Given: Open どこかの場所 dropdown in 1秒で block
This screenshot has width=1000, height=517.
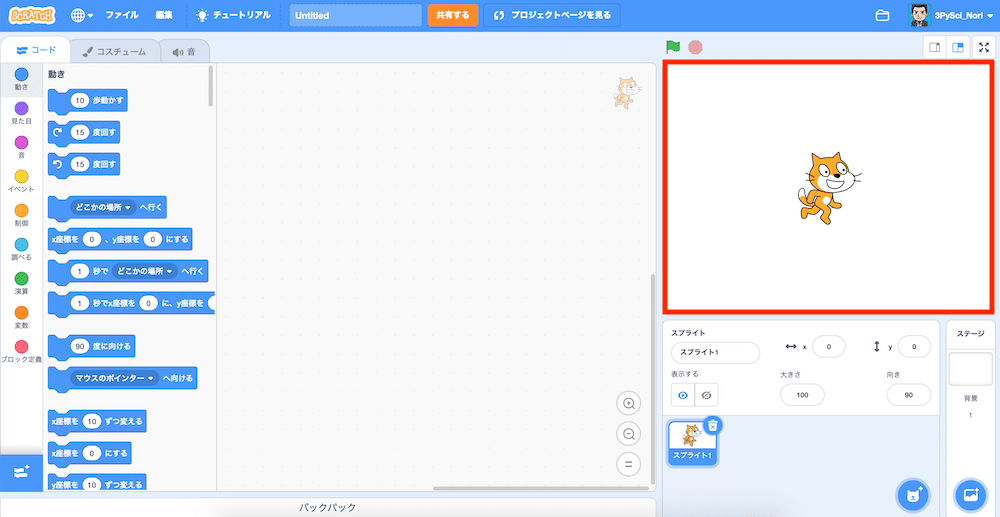Looking at the screenshot, I should [x=145, y=272].
